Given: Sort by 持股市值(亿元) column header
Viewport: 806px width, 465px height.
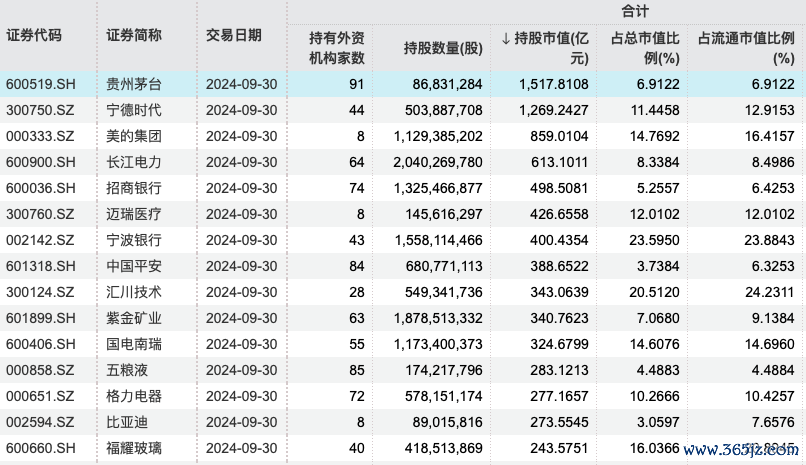Looking at the screenshot, I should tap(545, 48).
